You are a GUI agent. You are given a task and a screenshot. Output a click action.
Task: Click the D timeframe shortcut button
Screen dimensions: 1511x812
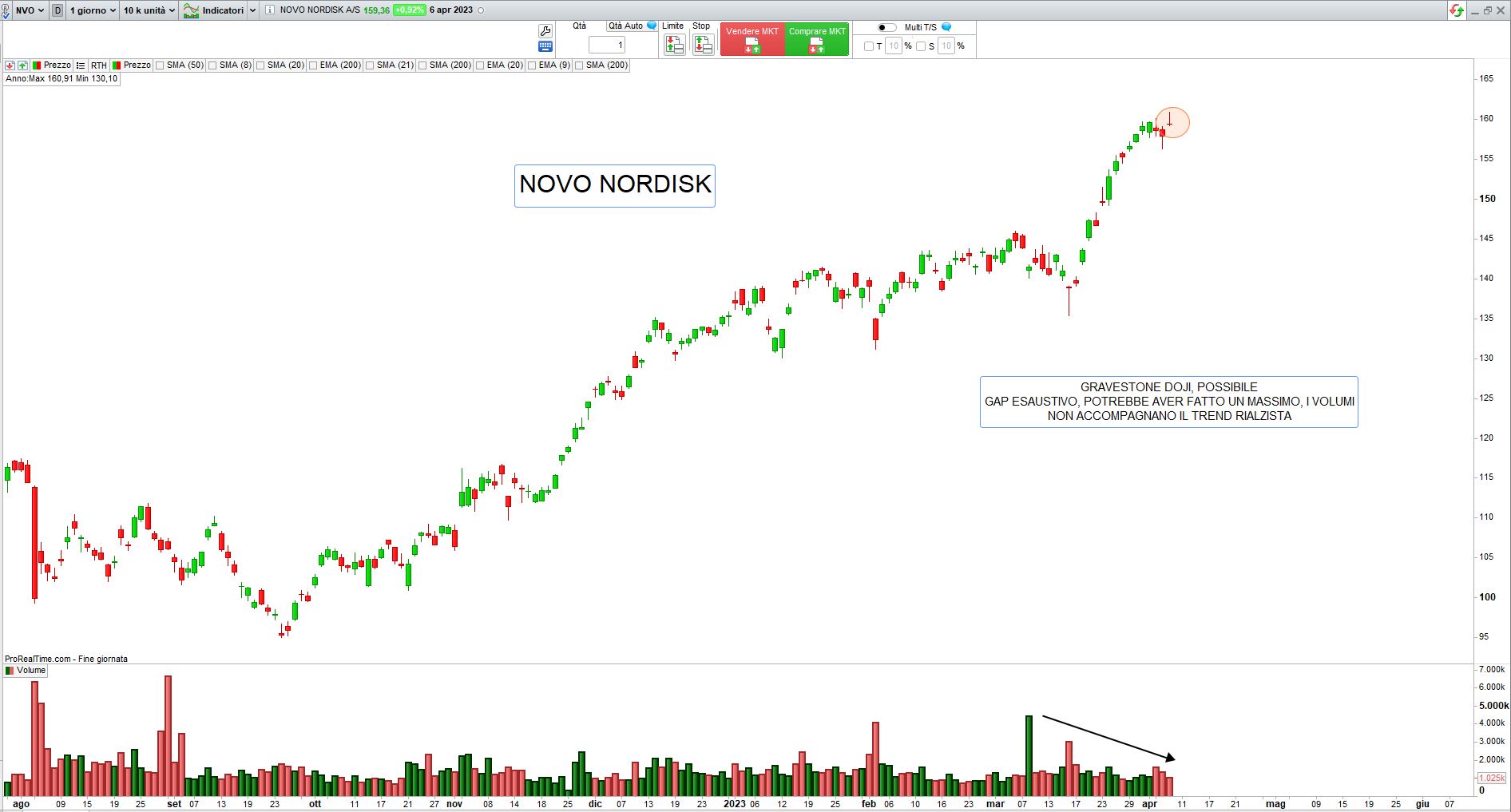coord(58,10)
